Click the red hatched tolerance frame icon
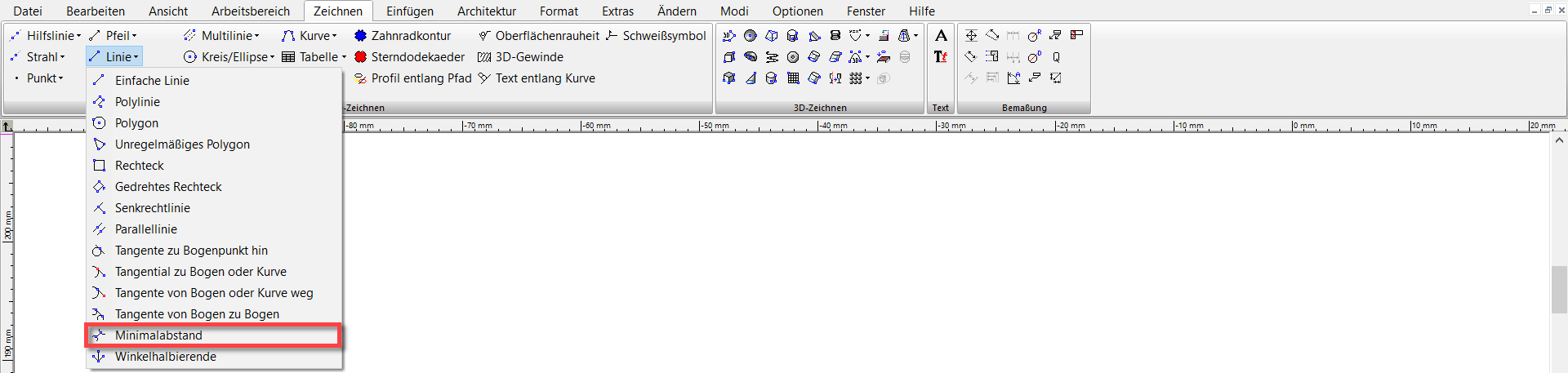Screen dimensions: 1568x373 tap(1077, 34)
